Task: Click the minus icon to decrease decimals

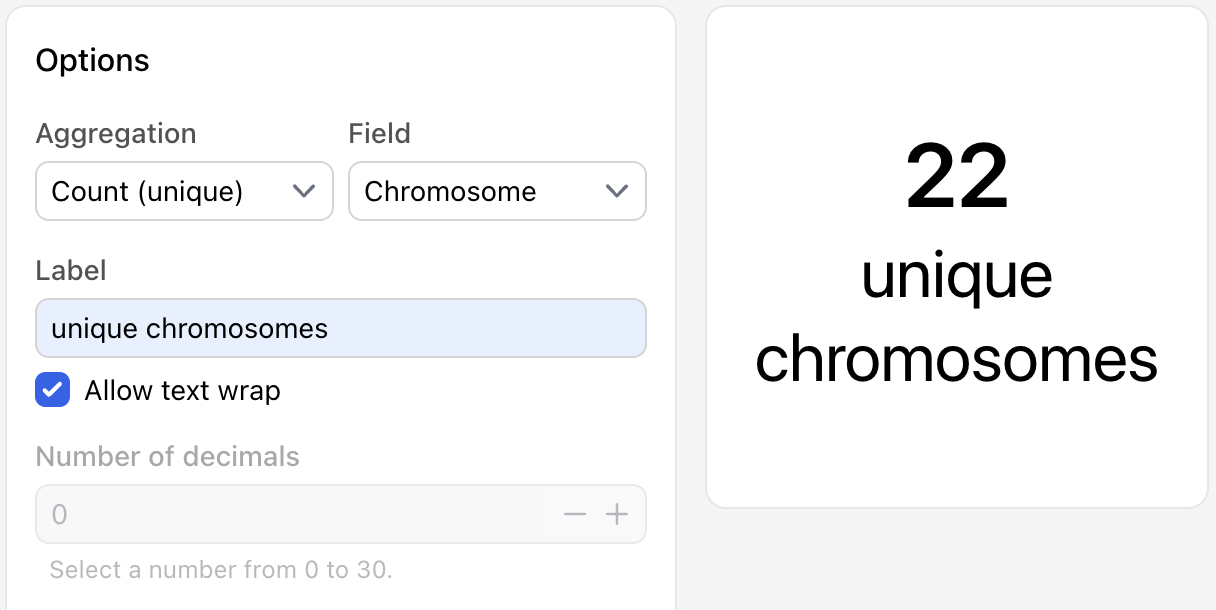Action: [x=574, y=514]
